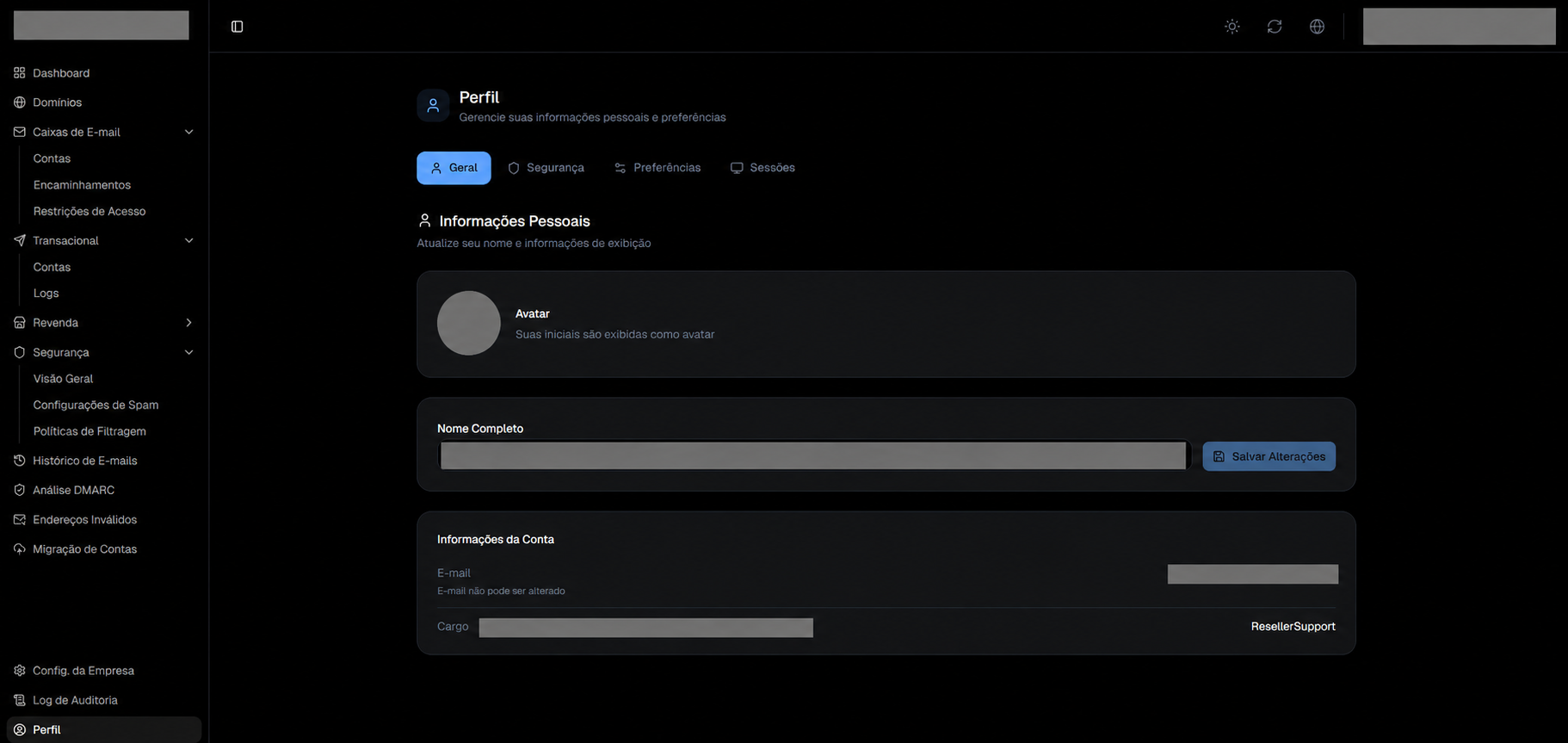Screen dimensions: 1568x743
Task: Click the Salvar Alterações button
Action: (1269, 456)
